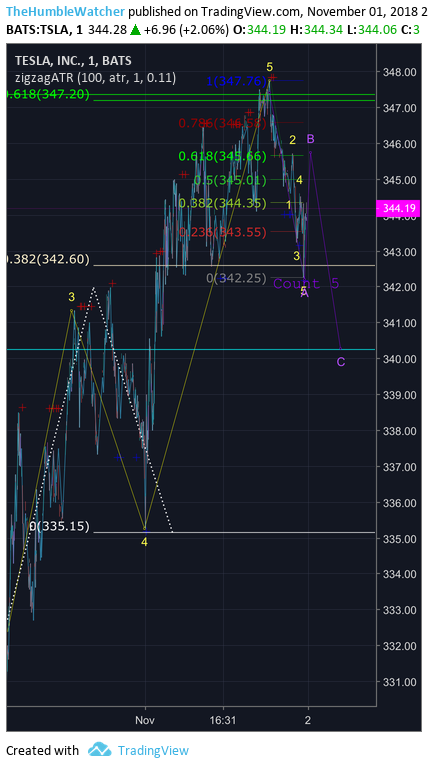428x768 pixels.
Task: Click the 348.00 price scale label
Action: [x=400, y=72]
